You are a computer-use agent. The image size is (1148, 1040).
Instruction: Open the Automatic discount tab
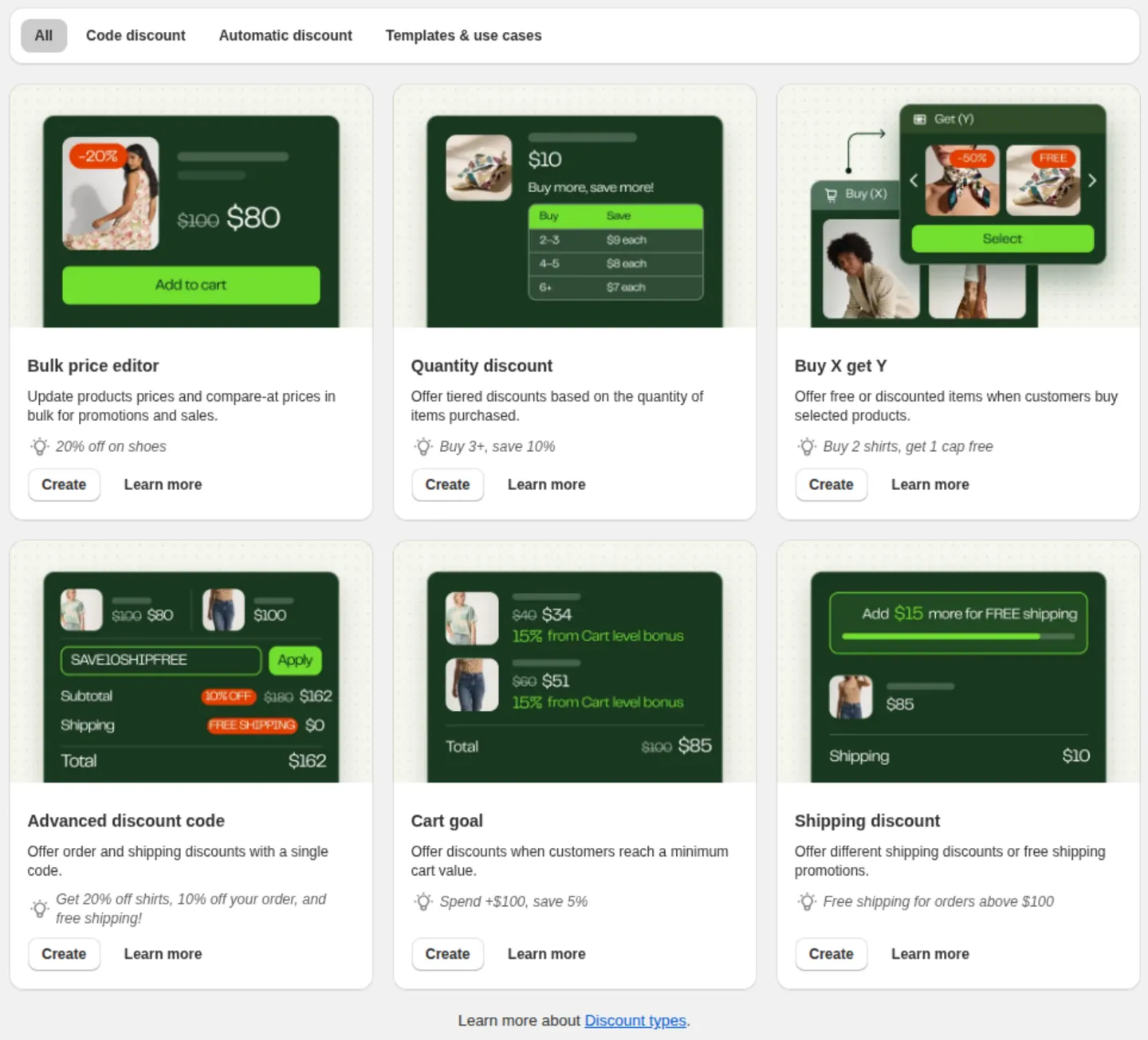tap(285, 36)
